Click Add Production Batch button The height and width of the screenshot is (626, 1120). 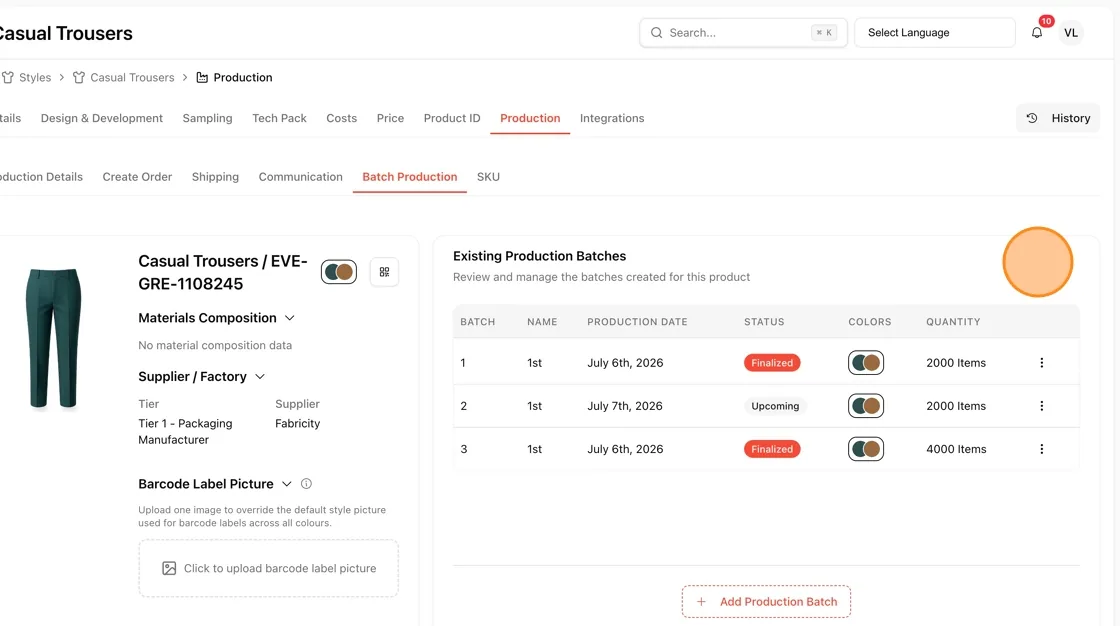[766, 602]
